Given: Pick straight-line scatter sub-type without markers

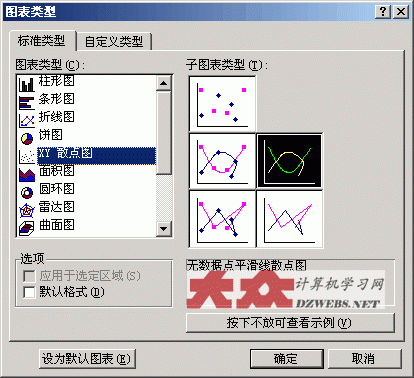Looking at the screenshot, I should pyautogui.click(x=289, y=219).
